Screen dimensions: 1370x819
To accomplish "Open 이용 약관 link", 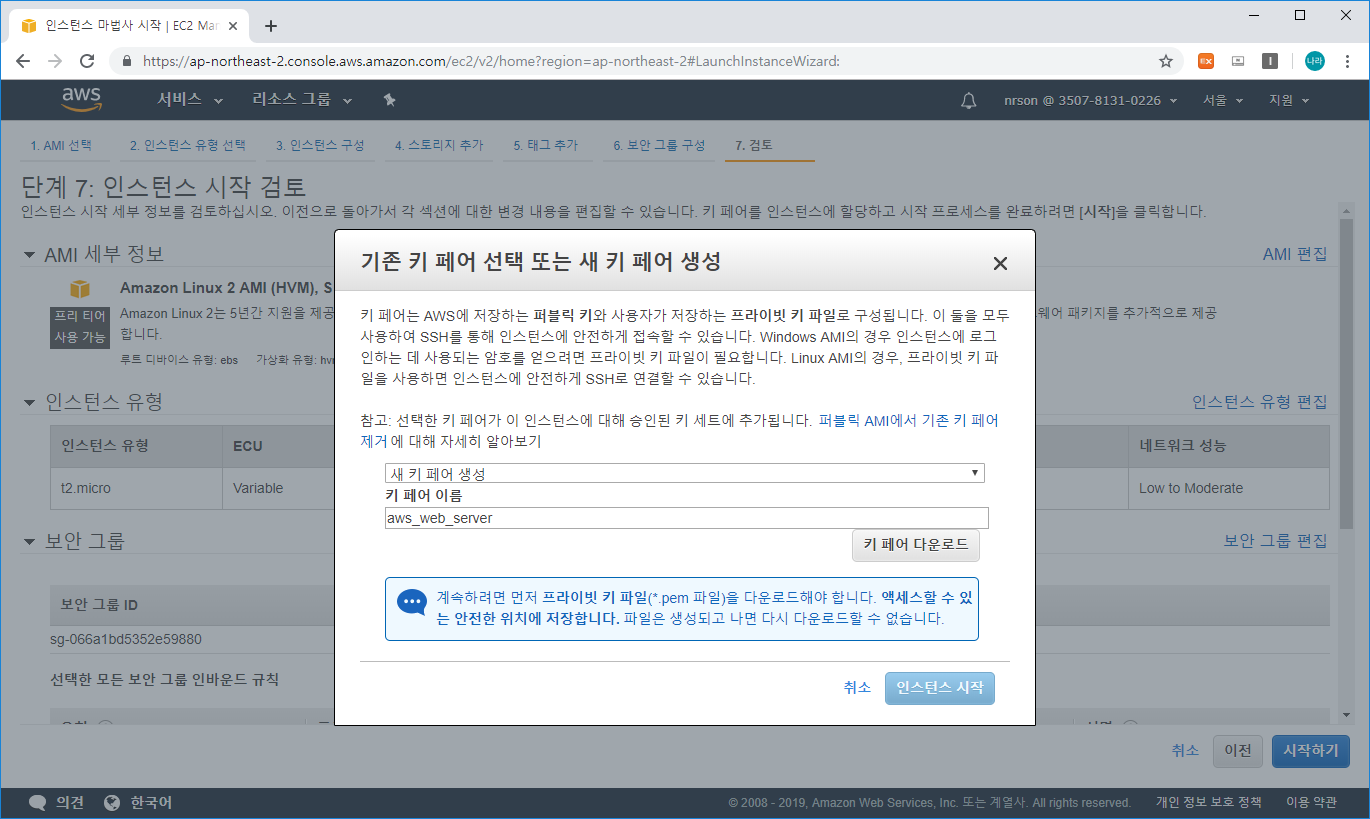I will click(1311, 803).
